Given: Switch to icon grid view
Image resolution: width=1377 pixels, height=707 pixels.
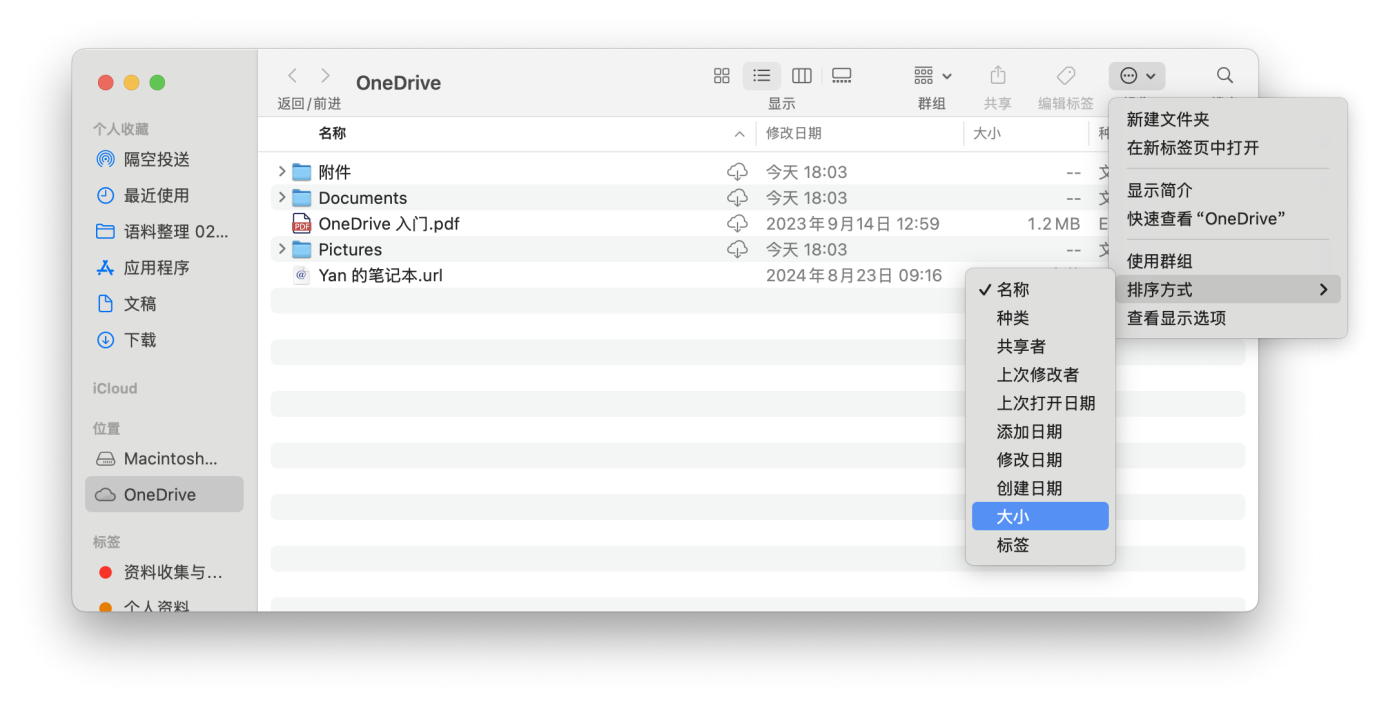Looking at the screenshot, I should pyautogui.click(x=722, y=76).
